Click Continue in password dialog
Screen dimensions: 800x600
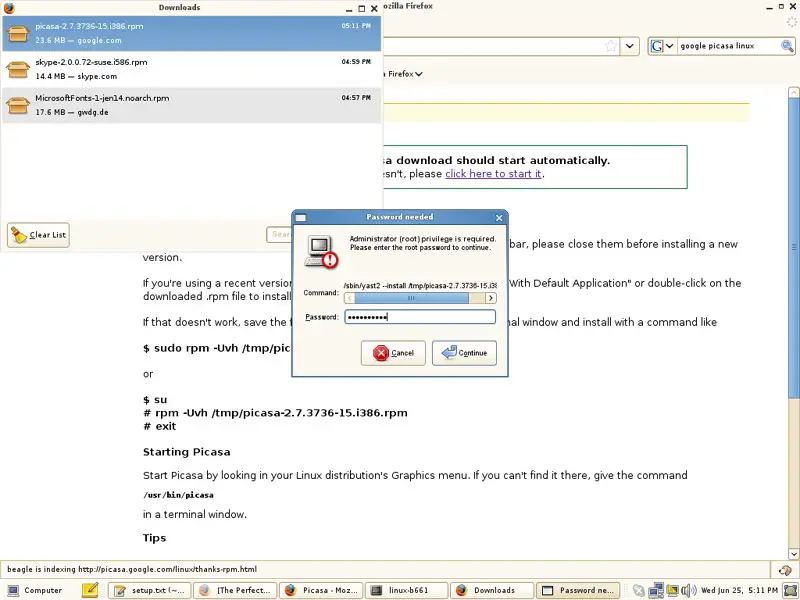click(464, 353)
